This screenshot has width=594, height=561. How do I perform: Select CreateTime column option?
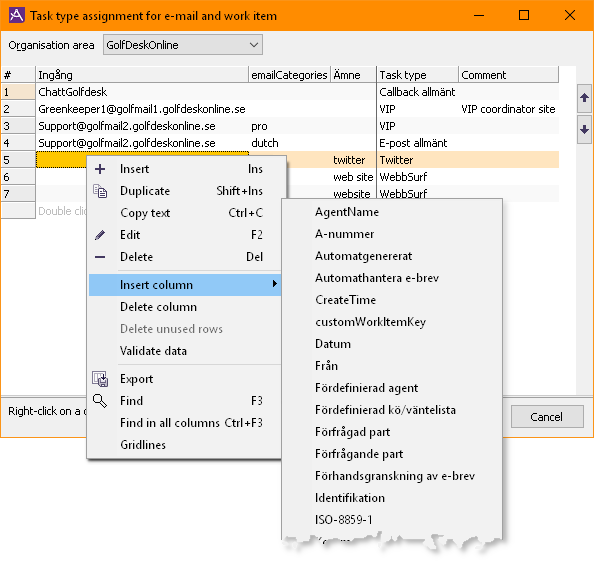click(345, 300)
